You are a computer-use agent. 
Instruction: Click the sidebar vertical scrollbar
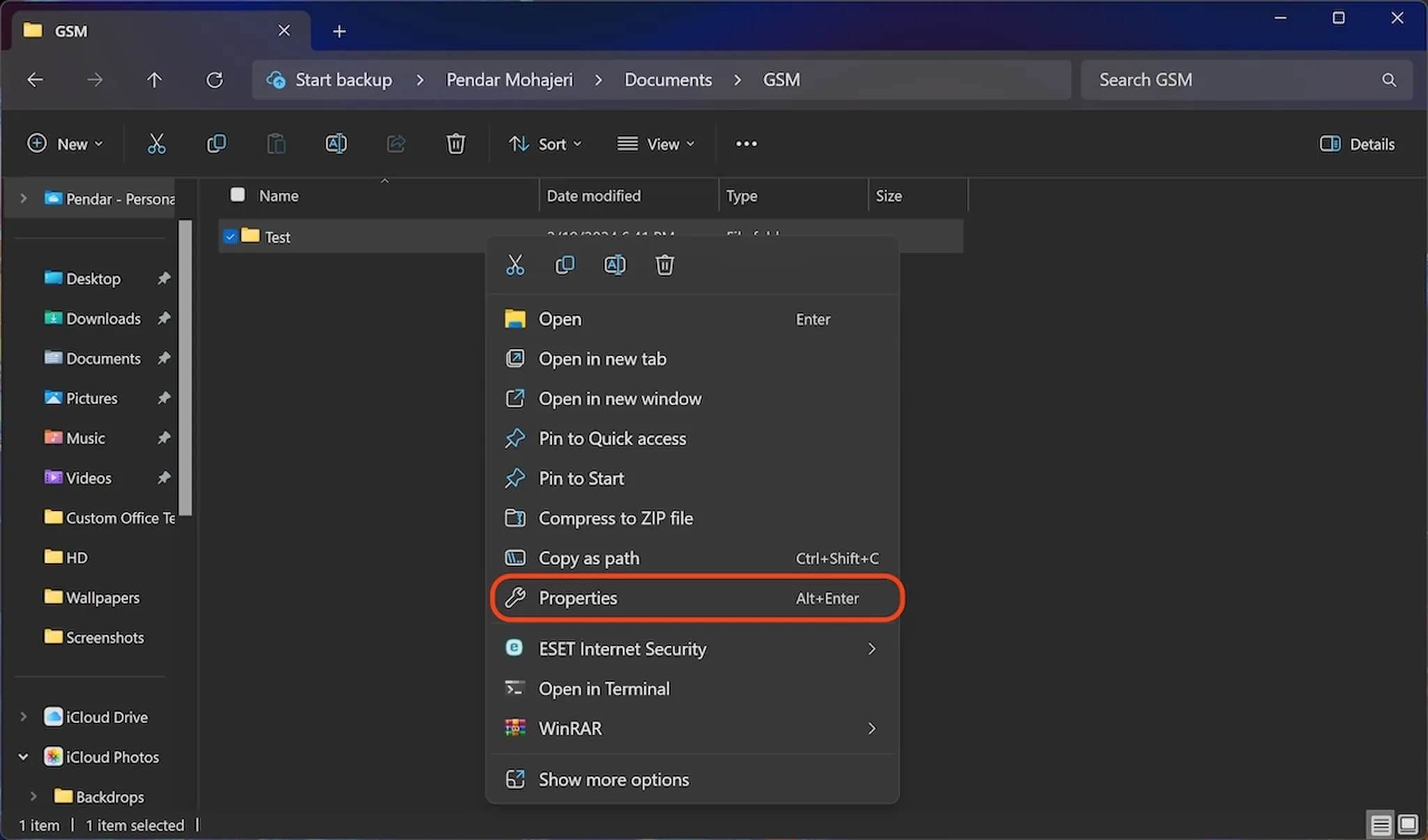[185, 367]
